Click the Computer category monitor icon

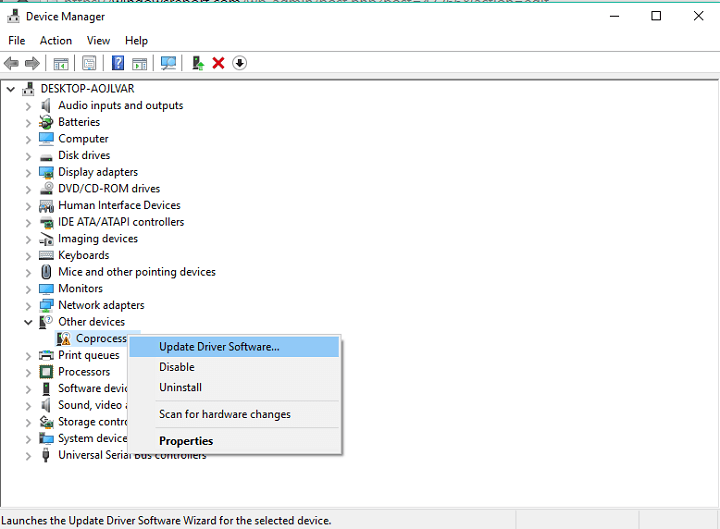46,139
